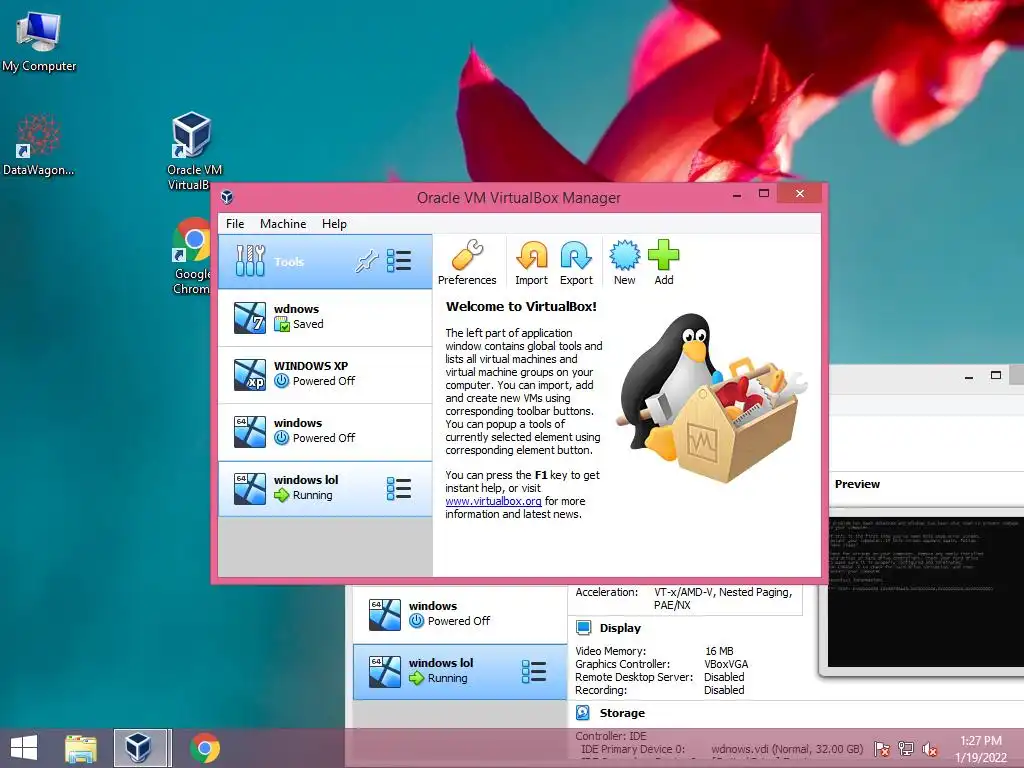Maximize the background VirtualBox window
The height and width of the screenshot is (768, 1024).
996,376
